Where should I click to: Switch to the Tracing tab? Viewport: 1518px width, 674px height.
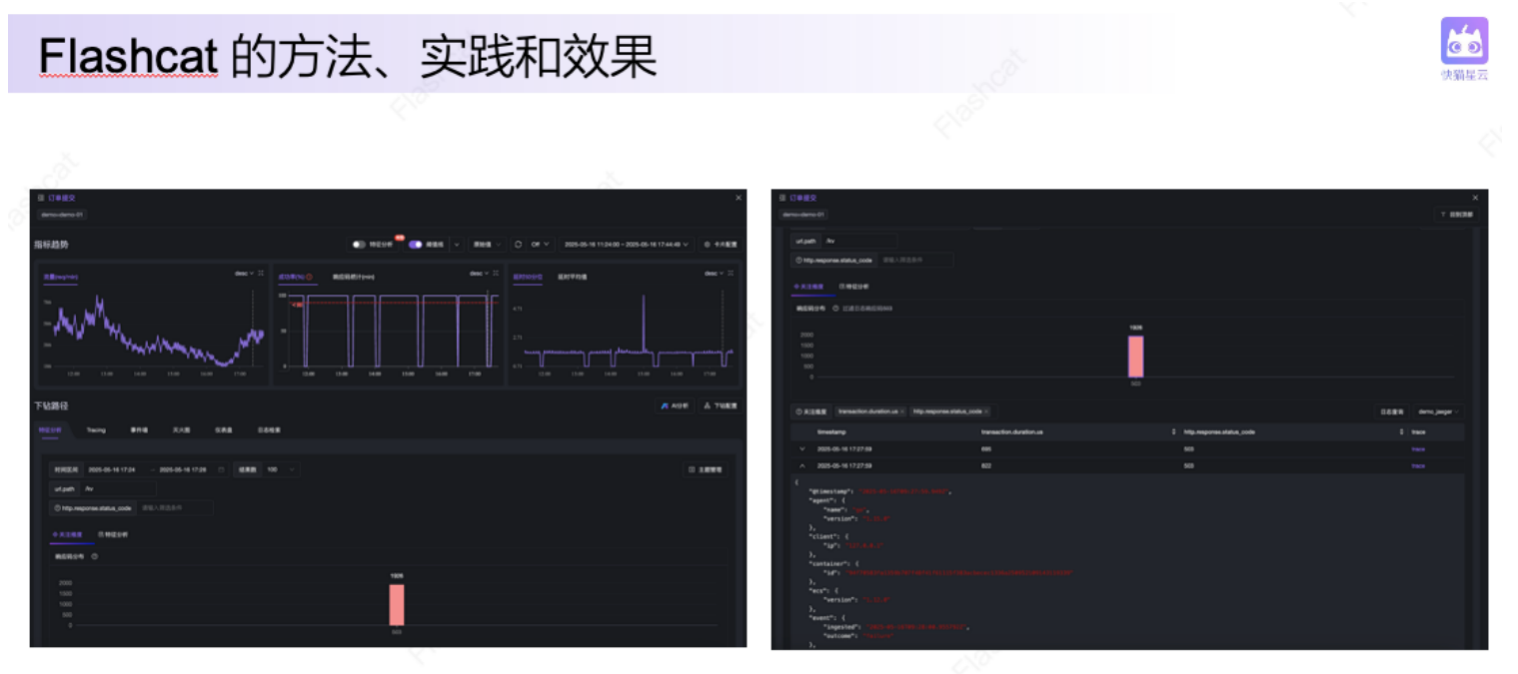(x=96, y=430)
